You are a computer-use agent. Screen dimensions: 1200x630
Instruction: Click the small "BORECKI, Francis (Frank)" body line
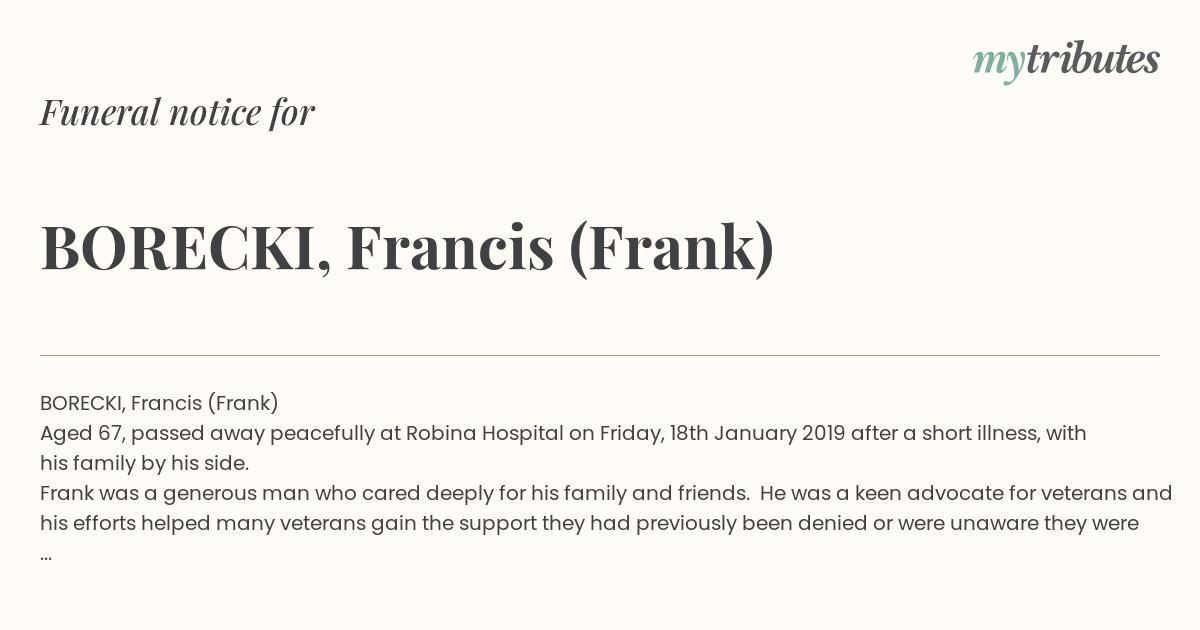click(159, 403)
